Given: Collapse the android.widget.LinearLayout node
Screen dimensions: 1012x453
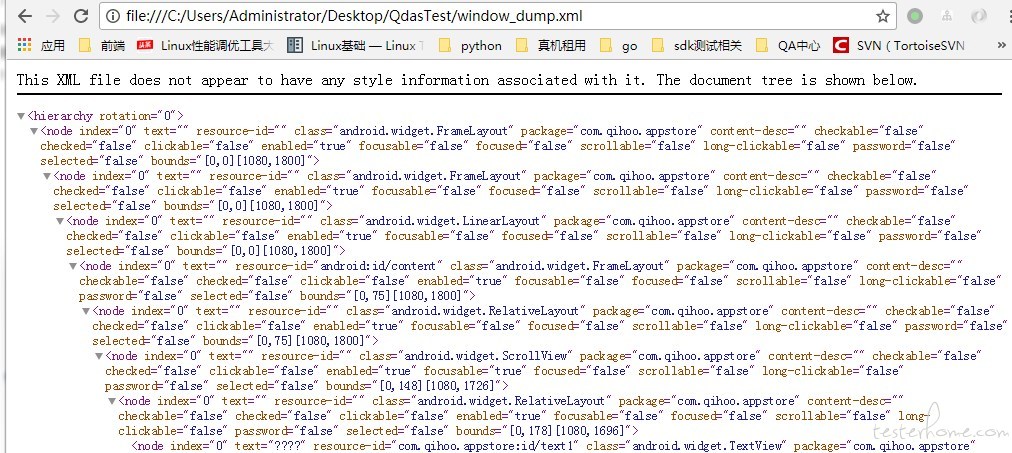Looking at the screenshot, I should 60,221.
